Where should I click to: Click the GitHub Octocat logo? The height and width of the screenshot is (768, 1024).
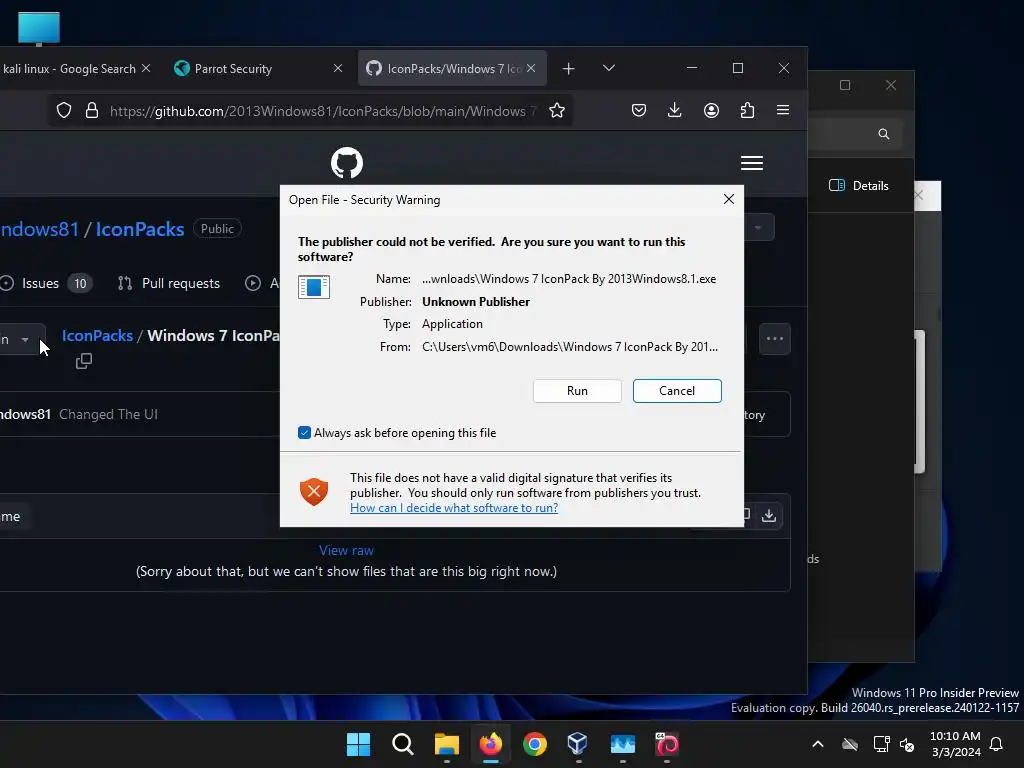[347, 163]
